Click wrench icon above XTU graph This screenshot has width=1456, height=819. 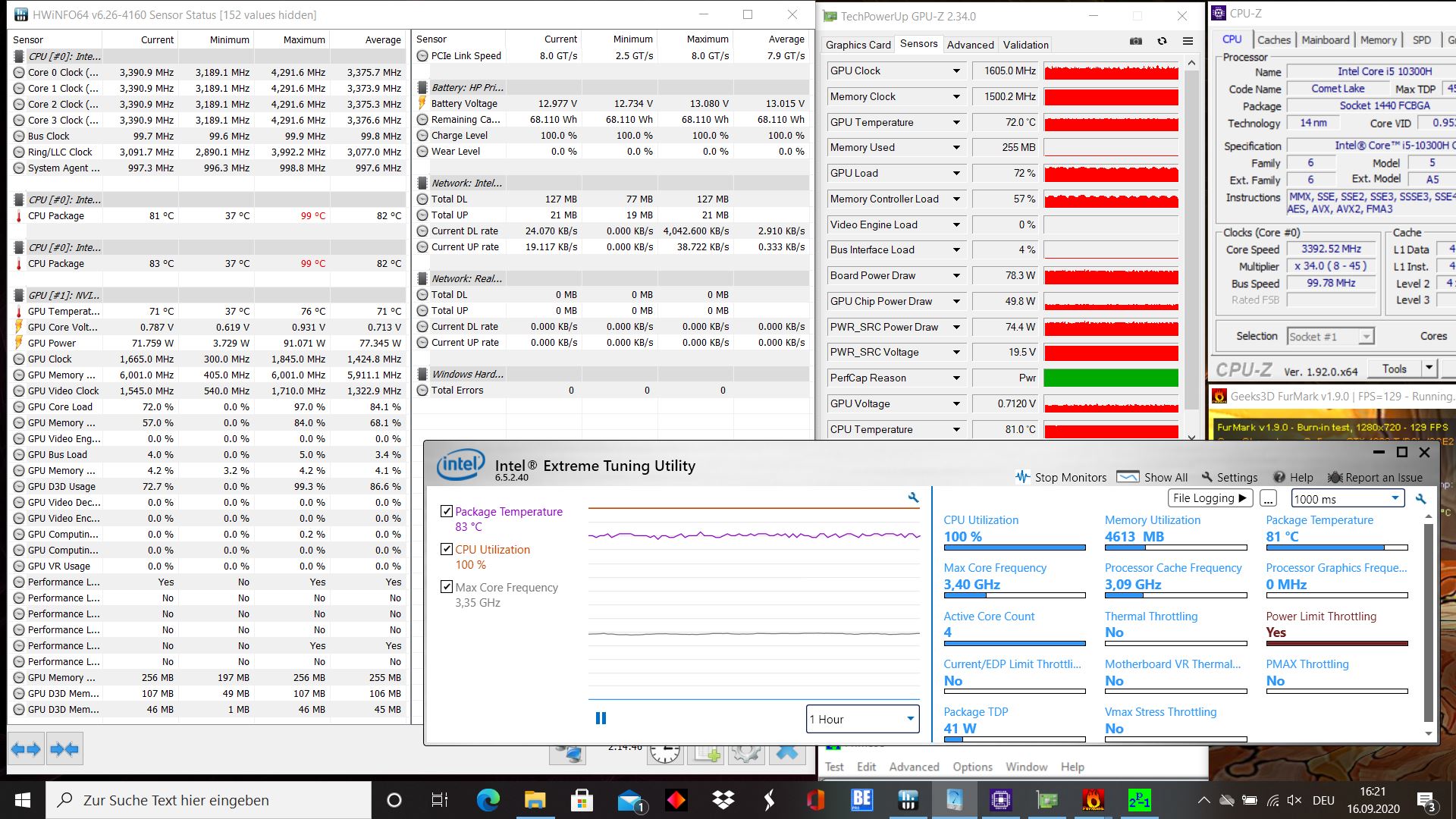click(913, 497)
